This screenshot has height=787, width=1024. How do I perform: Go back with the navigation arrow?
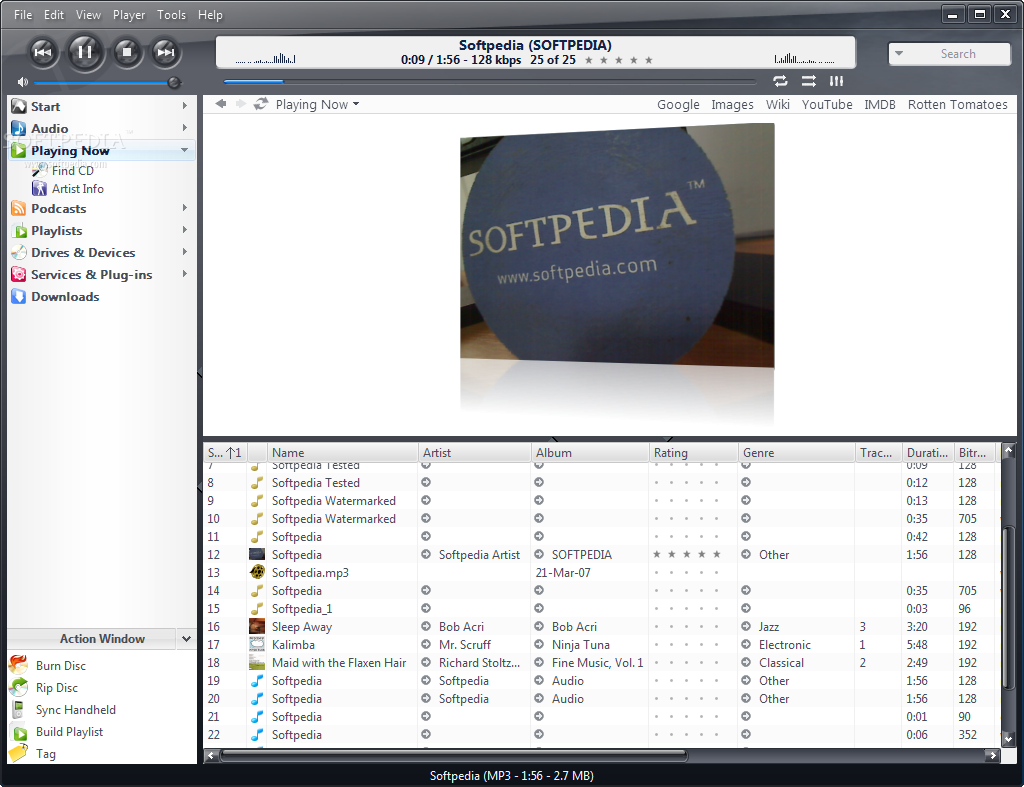coord(221,104)
